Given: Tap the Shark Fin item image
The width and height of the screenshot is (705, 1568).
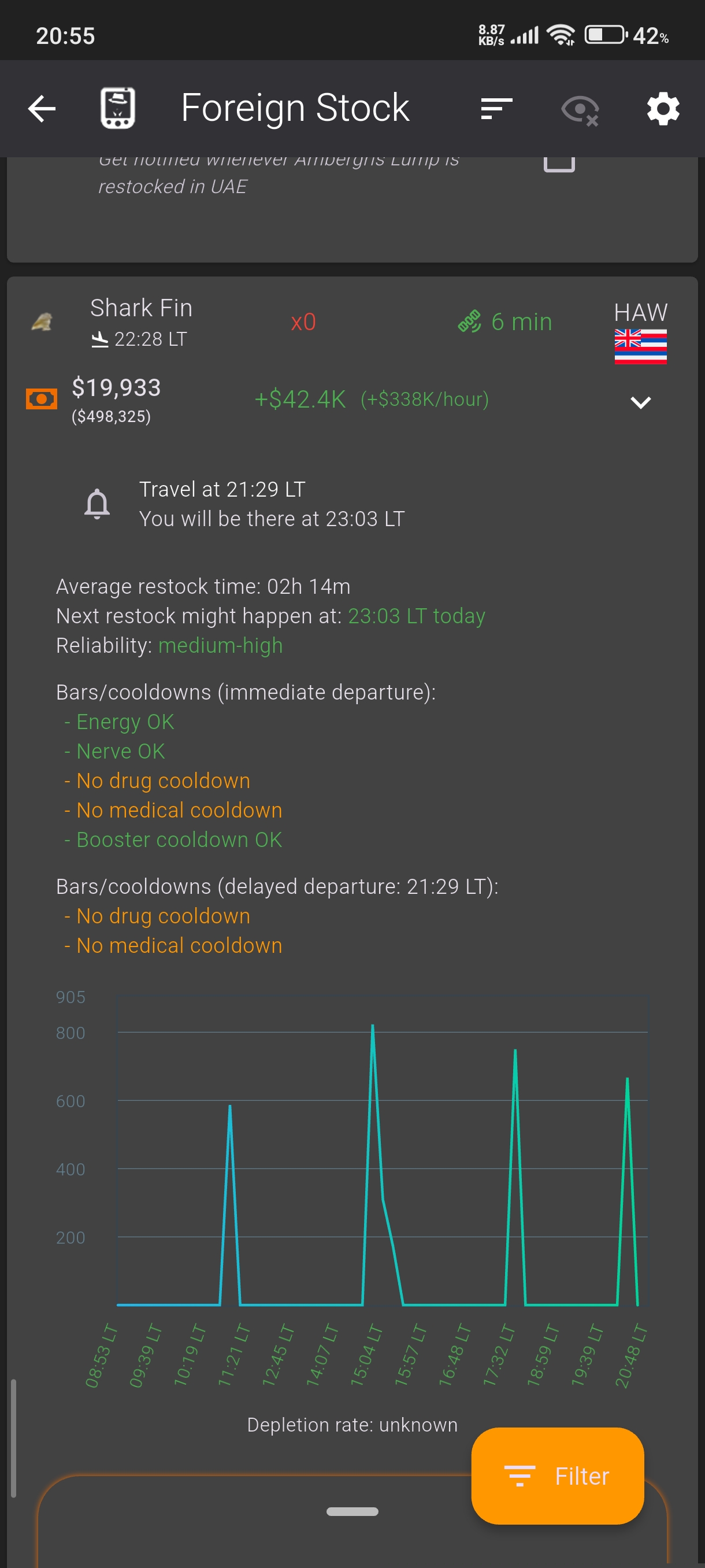Looking at the screenshot, I should 42,321.
